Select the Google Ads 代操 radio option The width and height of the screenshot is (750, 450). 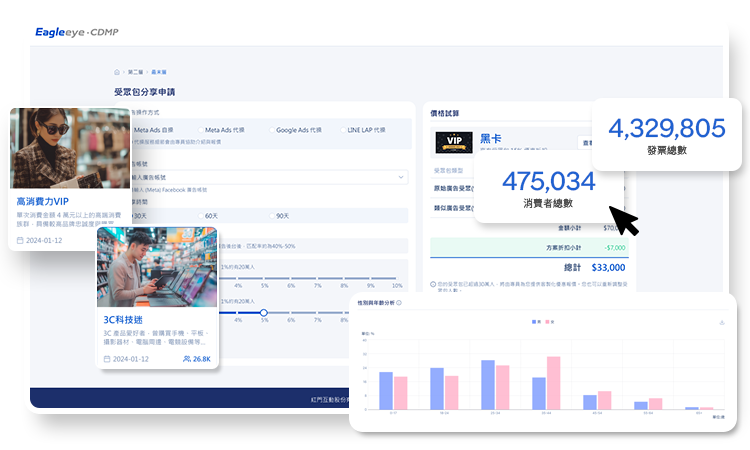point(272,130)
